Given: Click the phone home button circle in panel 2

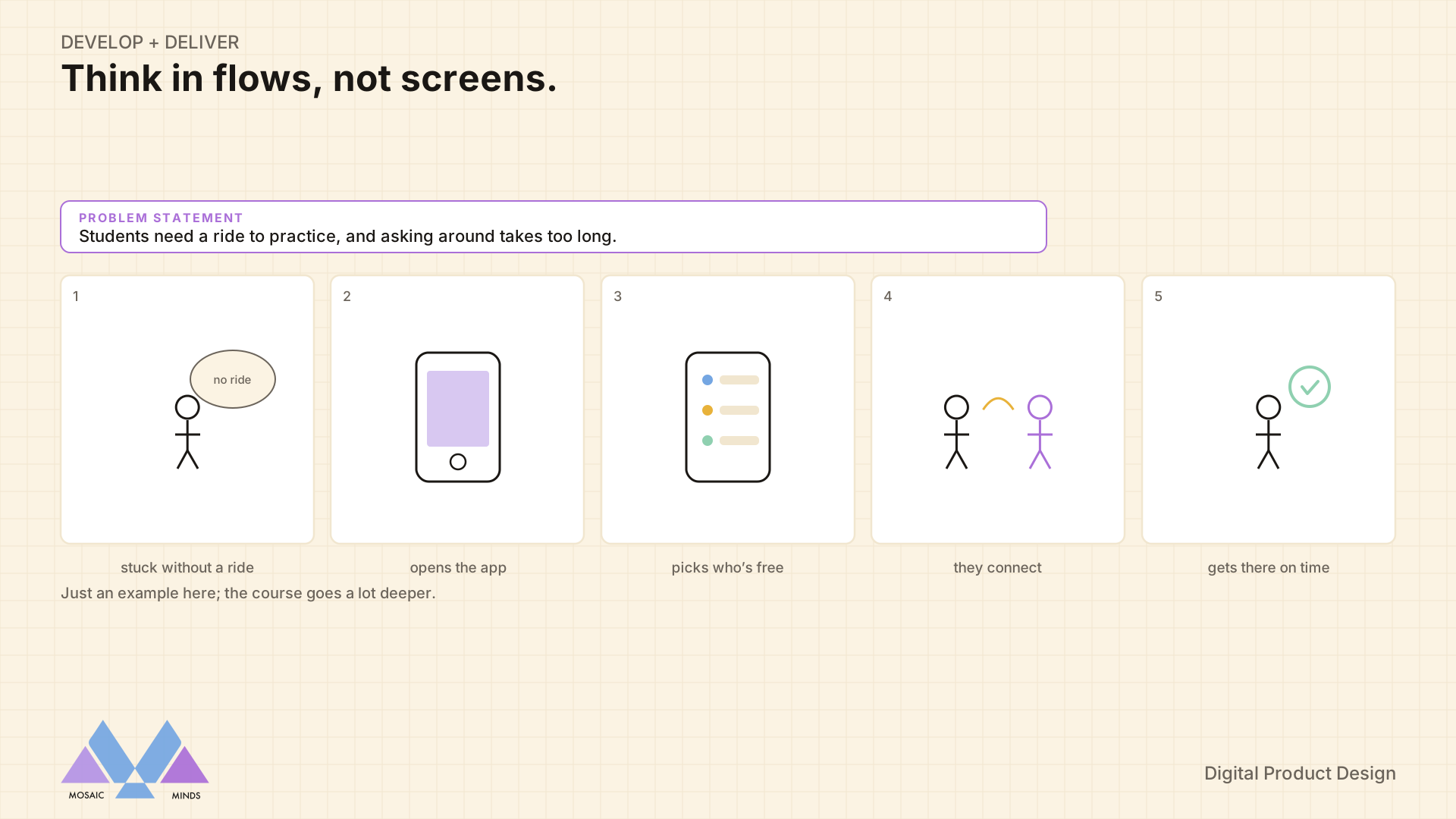Looking at the screenshot, I should click(x=458, y=462).
